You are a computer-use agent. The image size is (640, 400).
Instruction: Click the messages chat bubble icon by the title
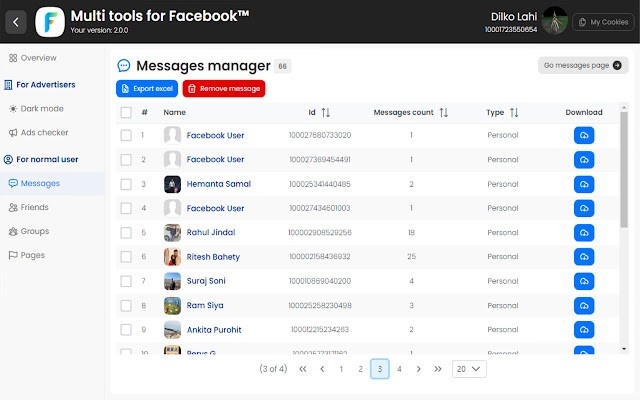tap(124, 66)
